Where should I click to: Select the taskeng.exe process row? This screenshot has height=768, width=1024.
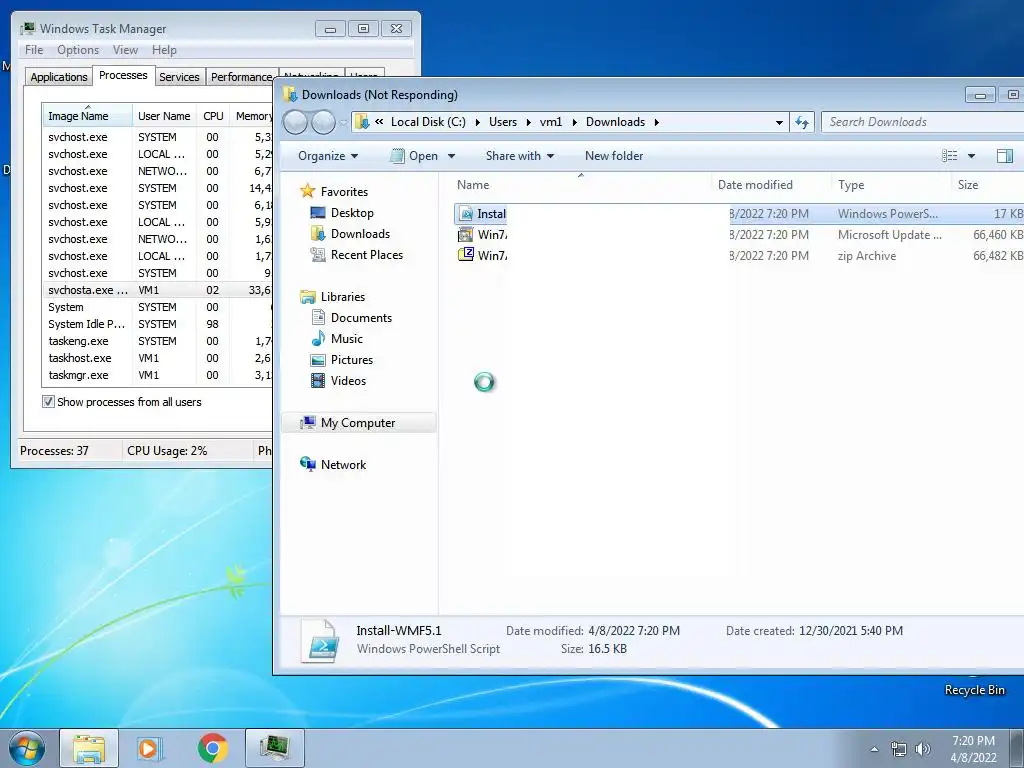(x=157, y=341)
